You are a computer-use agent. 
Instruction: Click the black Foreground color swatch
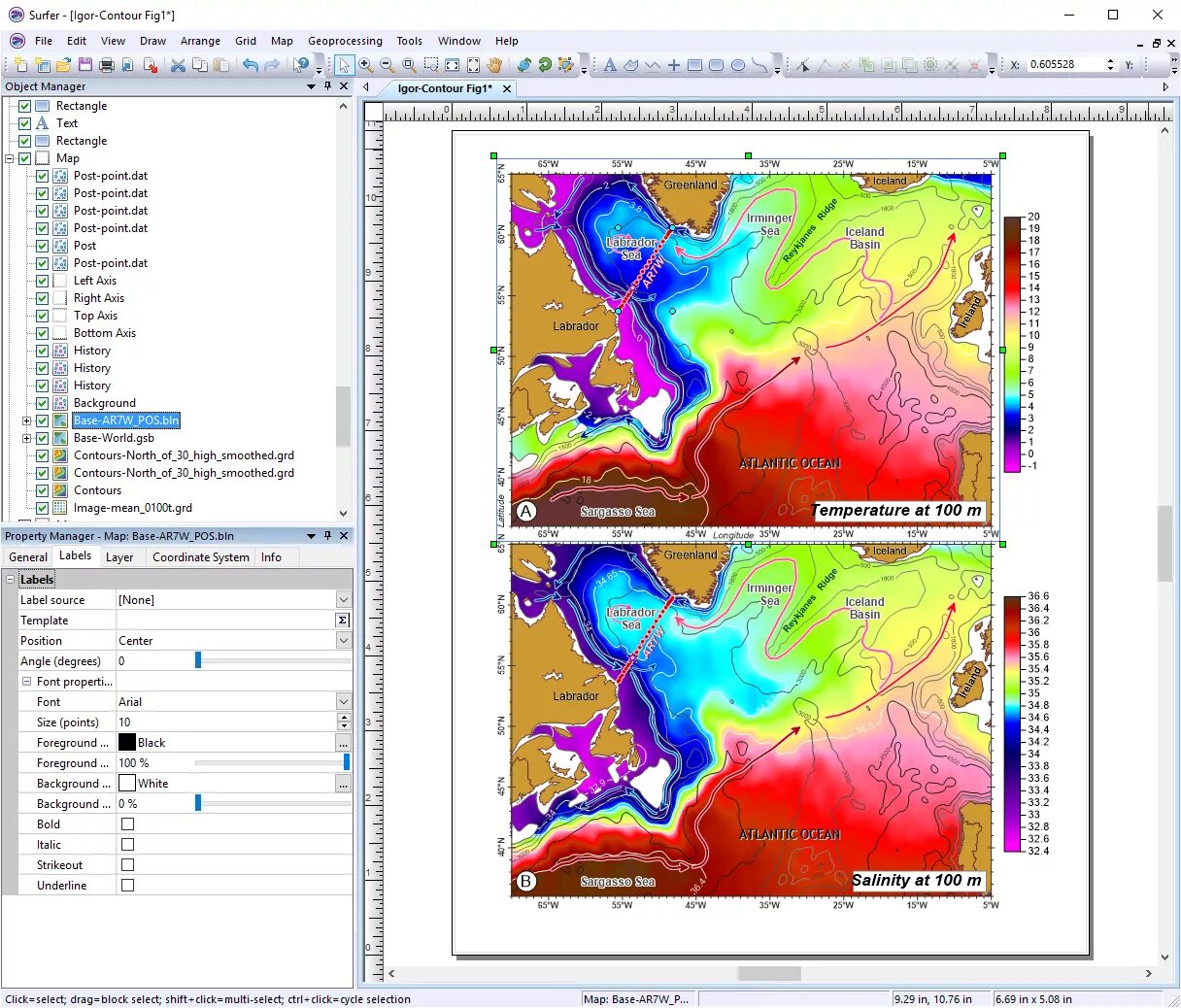pos(127,743)
